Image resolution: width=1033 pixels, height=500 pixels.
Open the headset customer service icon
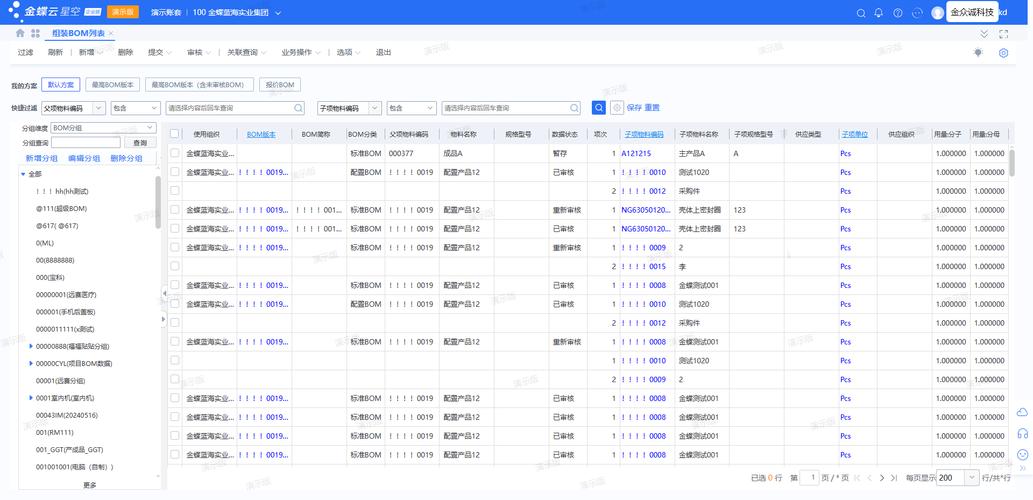pos(1022,433)
